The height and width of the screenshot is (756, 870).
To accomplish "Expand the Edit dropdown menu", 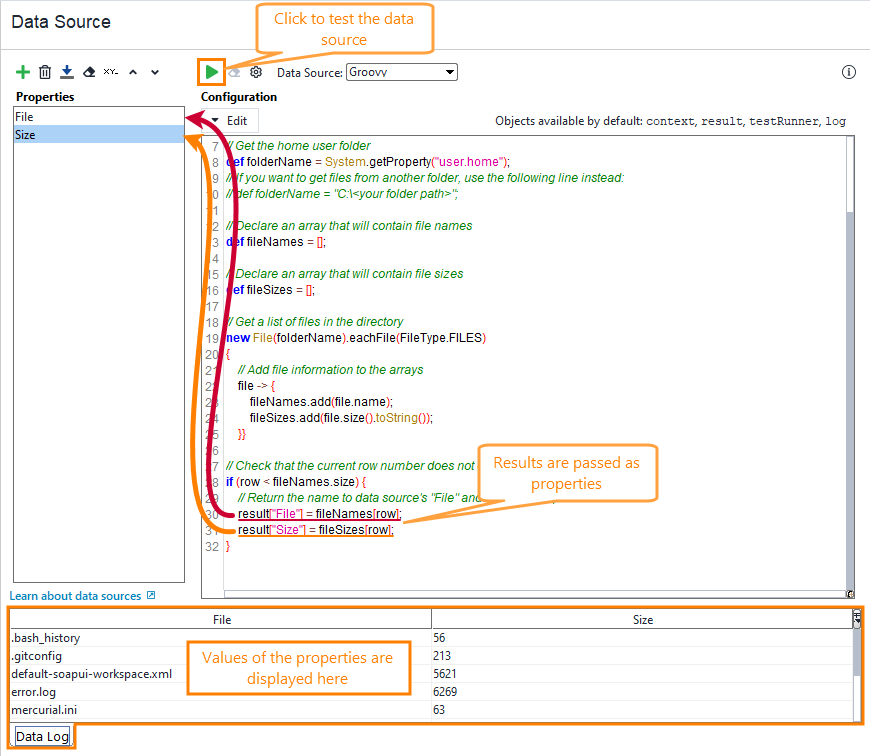I will pyautogui.click(x=229, y=120).
